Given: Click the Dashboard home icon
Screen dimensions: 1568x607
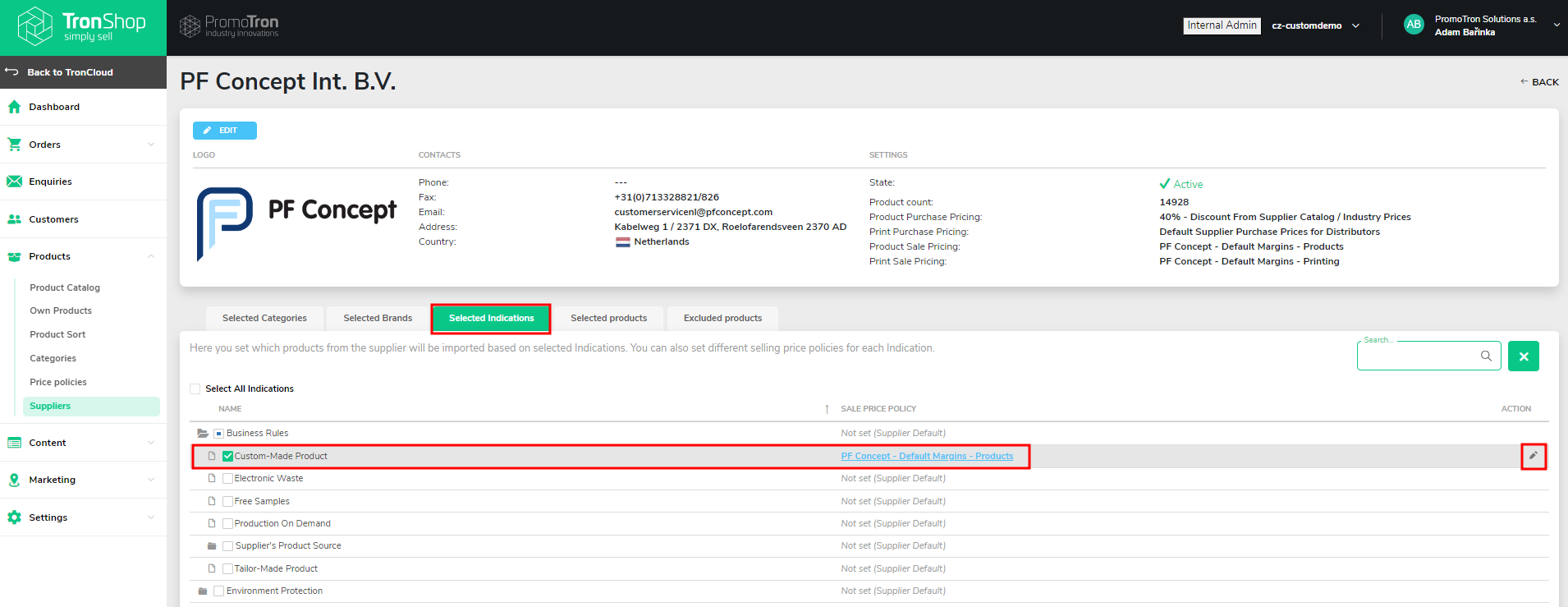Looking at the screenshot, I should tap(14, 107).
